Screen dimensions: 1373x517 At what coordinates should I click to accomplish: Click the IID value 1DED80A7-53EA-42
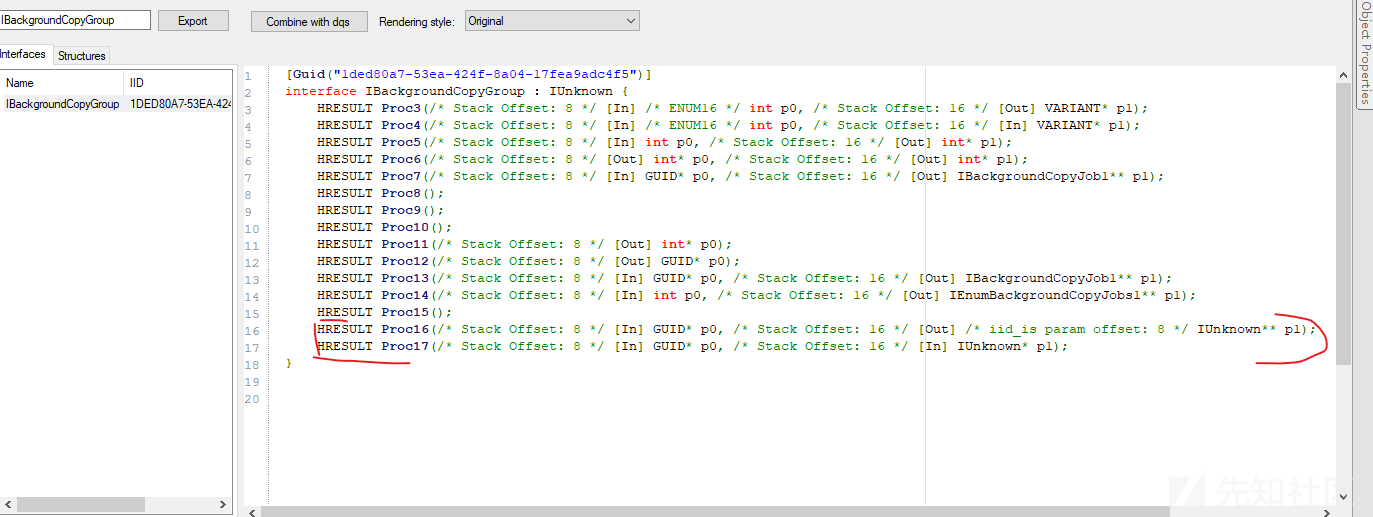coord(180,104)
